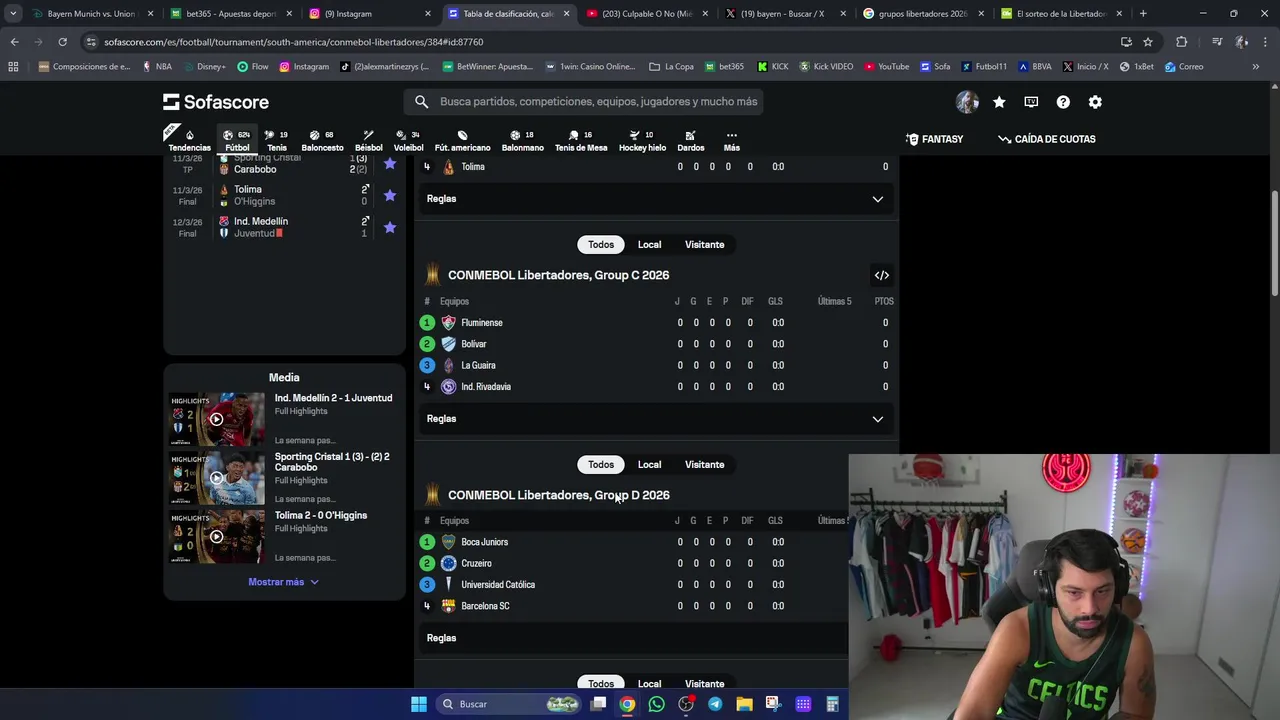Select Visitante filter for Group D table
This screenshot has height=720, width=1280.
(704, 464)
